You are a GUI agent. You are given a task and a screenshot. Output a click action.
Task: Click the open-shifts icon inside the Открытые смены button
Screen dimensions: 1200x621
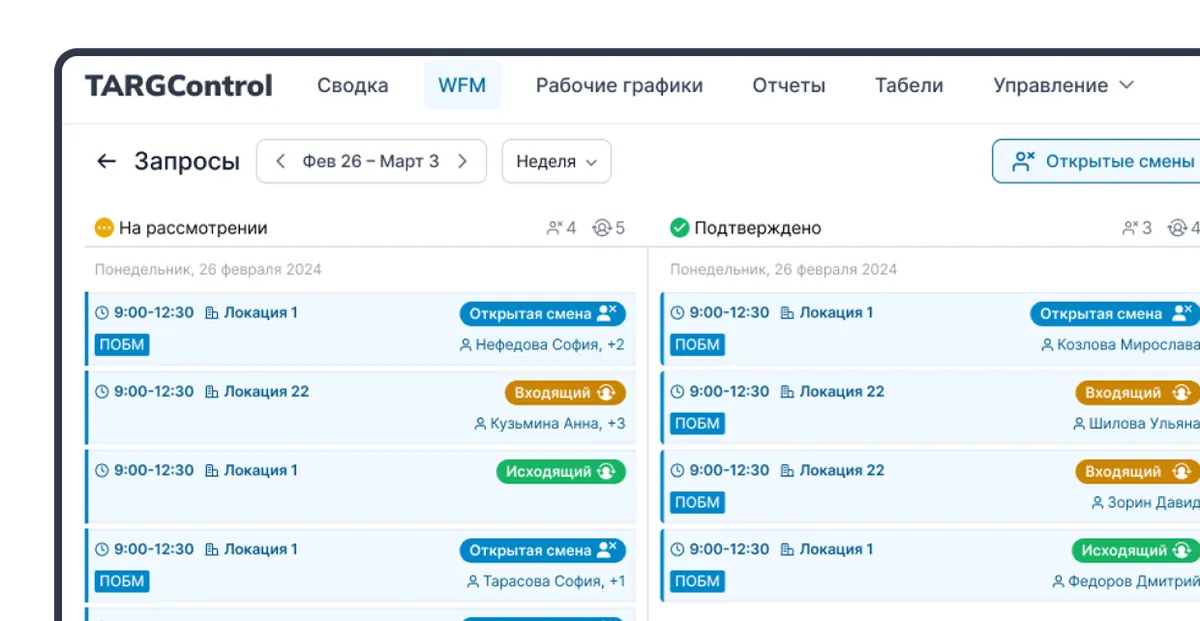(x=1022, y=160)
